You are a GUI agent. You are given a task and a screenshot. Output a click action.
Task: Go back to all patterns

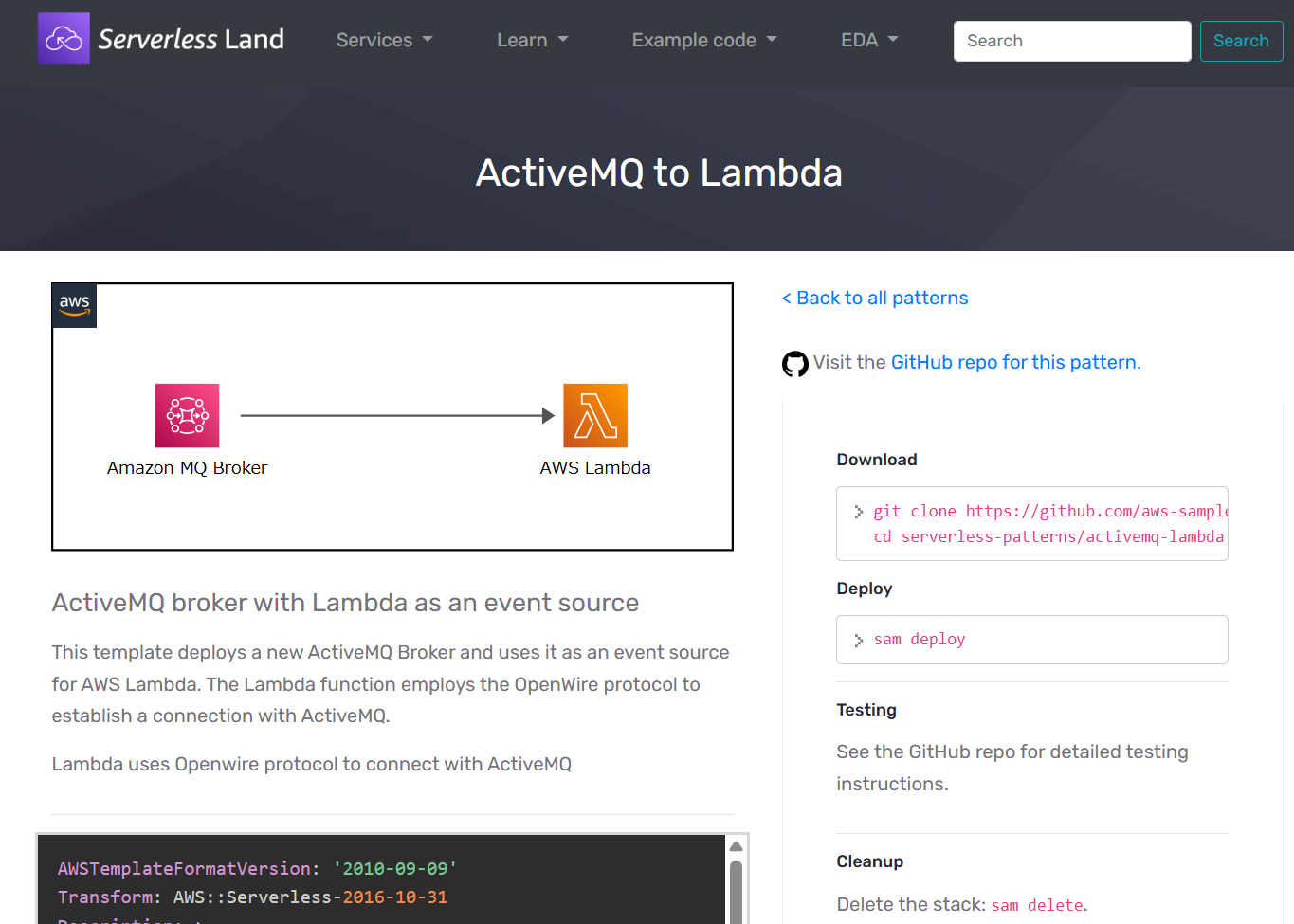(875, 298)
